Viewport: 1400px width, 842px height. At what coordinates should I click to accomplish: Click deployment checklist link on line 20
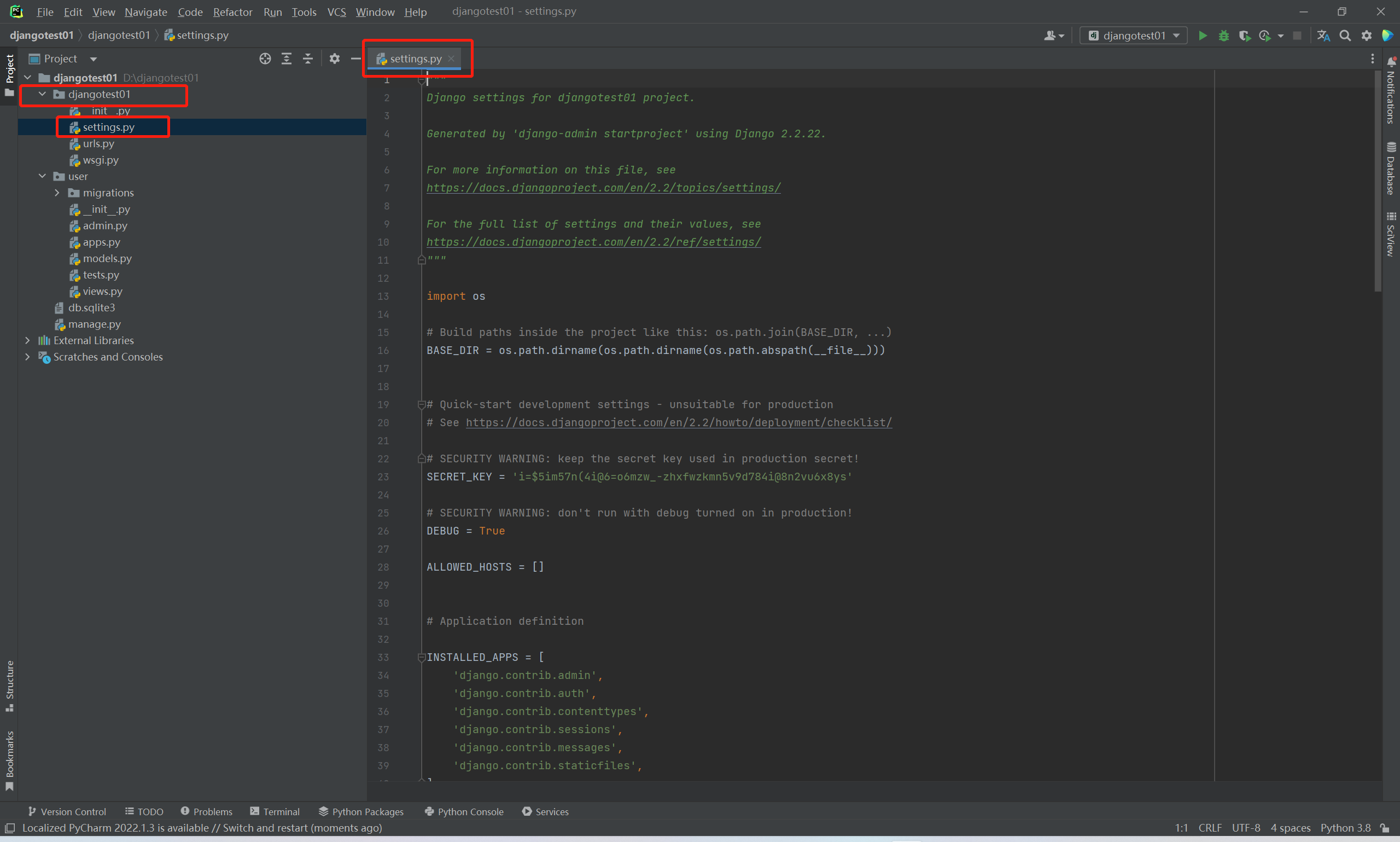click(679, 422)
